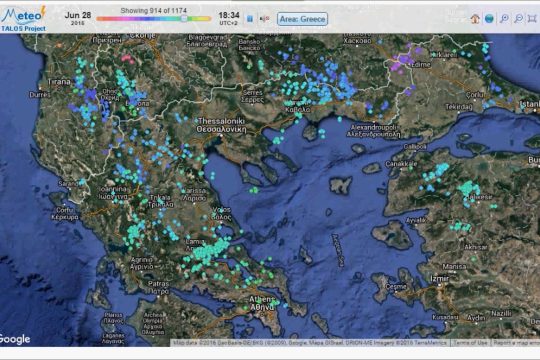Click the blue globe icon
Viewport: 540px width, 360px height.
tap(489, 19)
